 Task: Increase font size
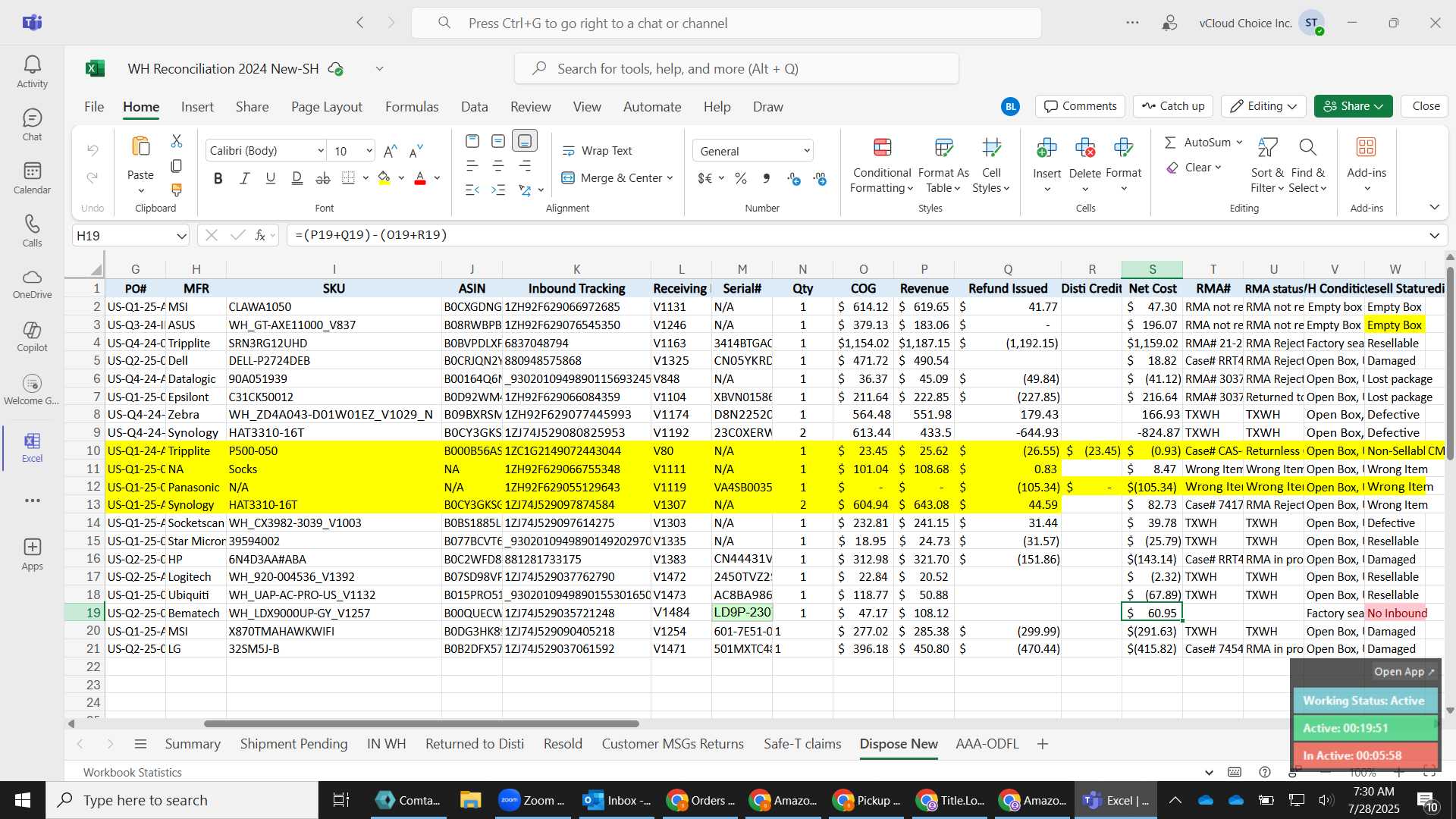(x=391, y=151)
